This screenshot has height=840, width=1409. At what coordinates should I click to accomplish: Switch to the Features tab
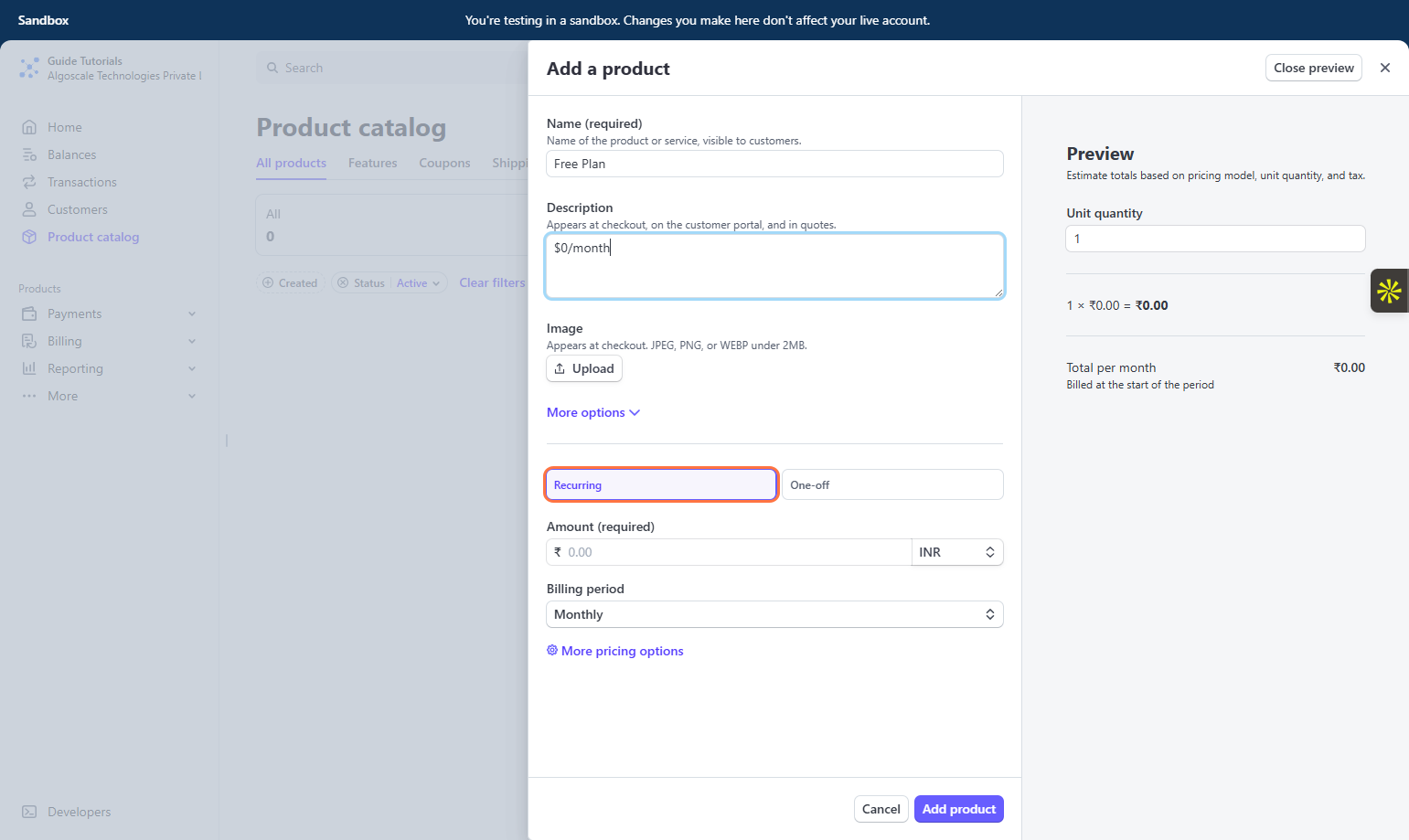pyautogui.click(x=372, y=163)
